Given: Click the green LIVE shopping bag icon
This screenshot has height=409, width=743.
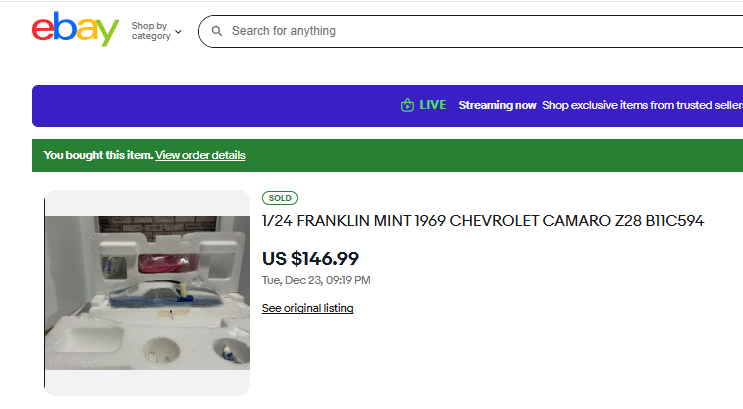Looking at the screenshot, I should click(407, 105).
